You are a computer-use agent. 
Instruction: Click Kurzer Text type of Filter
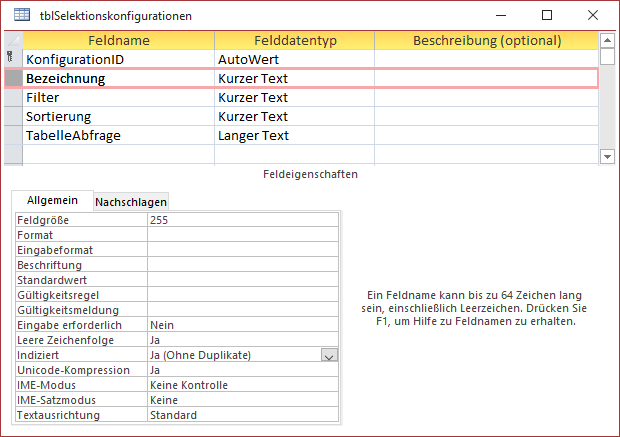[295, 97]
